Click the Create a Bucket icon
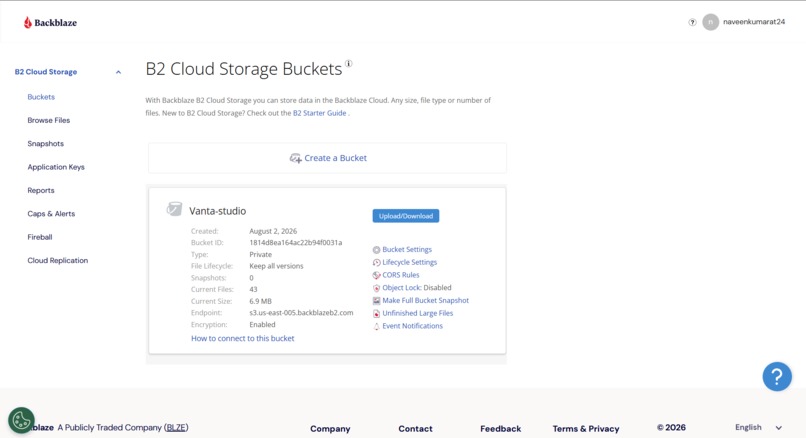 296,158
